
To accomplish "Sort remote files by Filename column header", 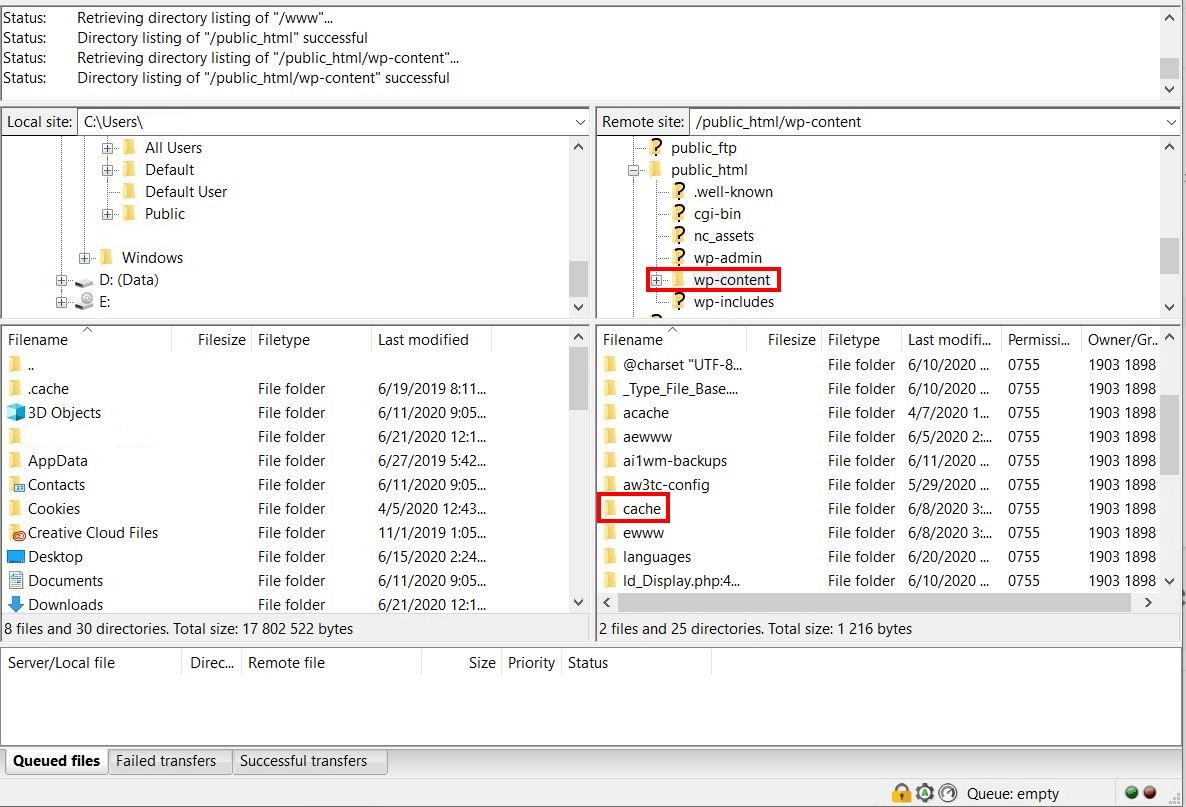I will 633,340.
